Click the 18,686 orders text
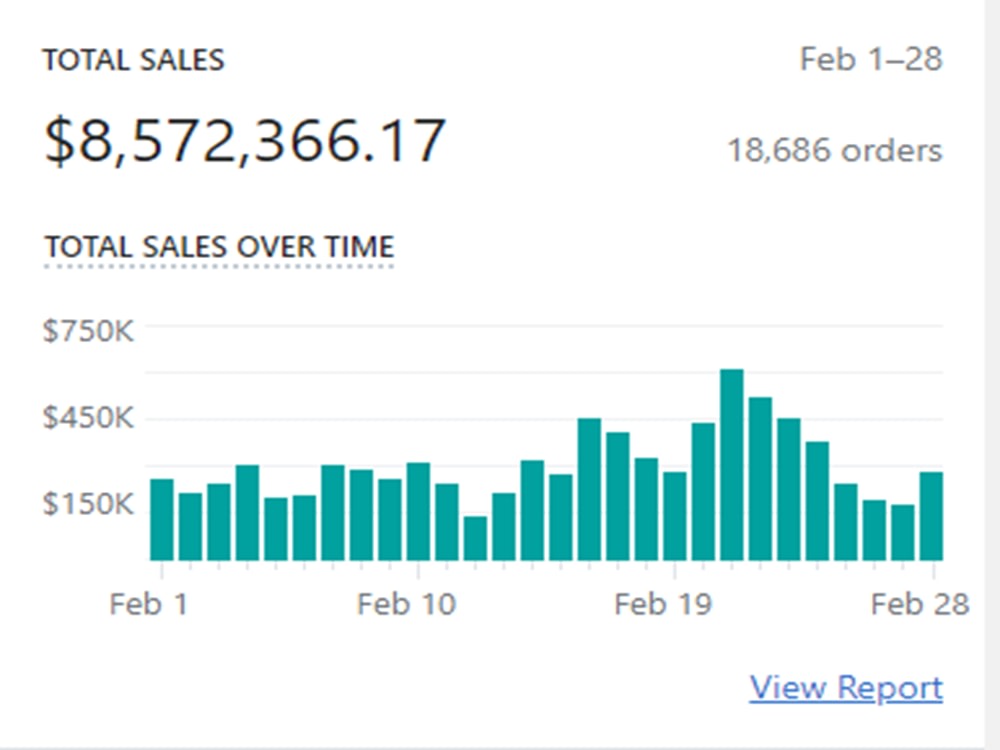Screen dimensions: 1000x750 pyautogui.click(x=835, y=151)
